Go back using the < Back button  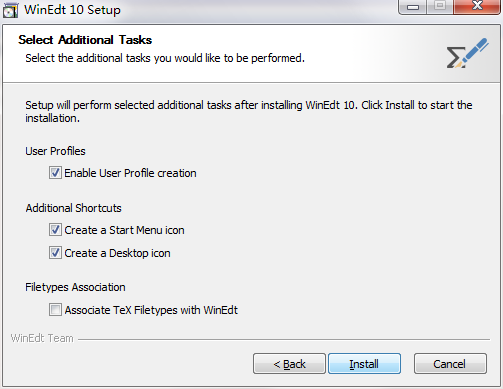tap(289, 364)
